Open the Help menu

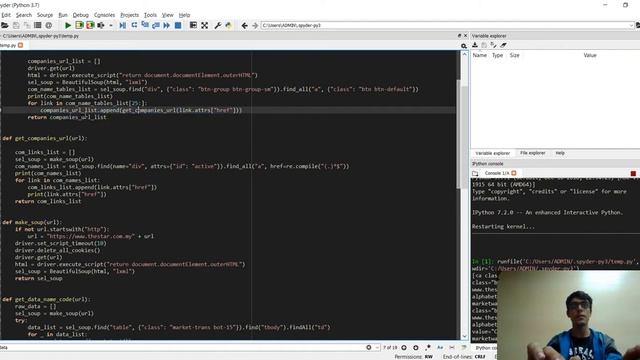click(x=184, y=15)
